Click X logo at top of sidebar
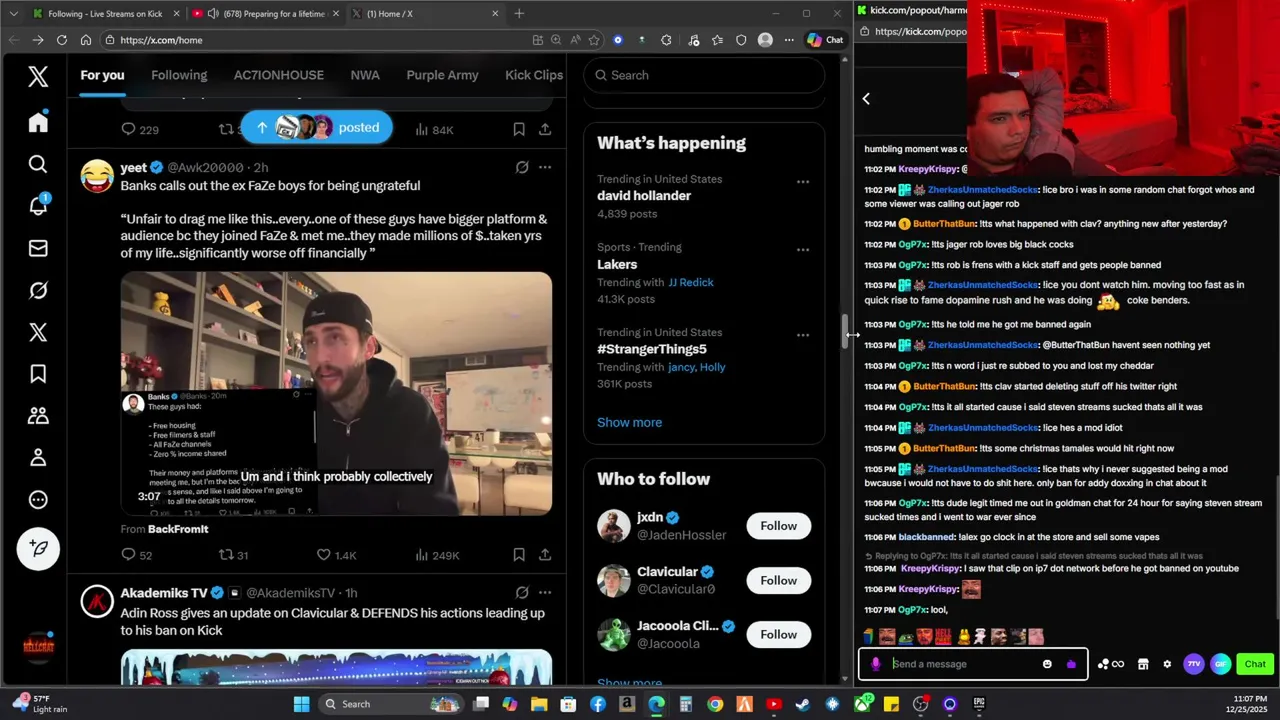Image resolution: width=1280 pixels, height=720 pixels. tap(38, 76)
